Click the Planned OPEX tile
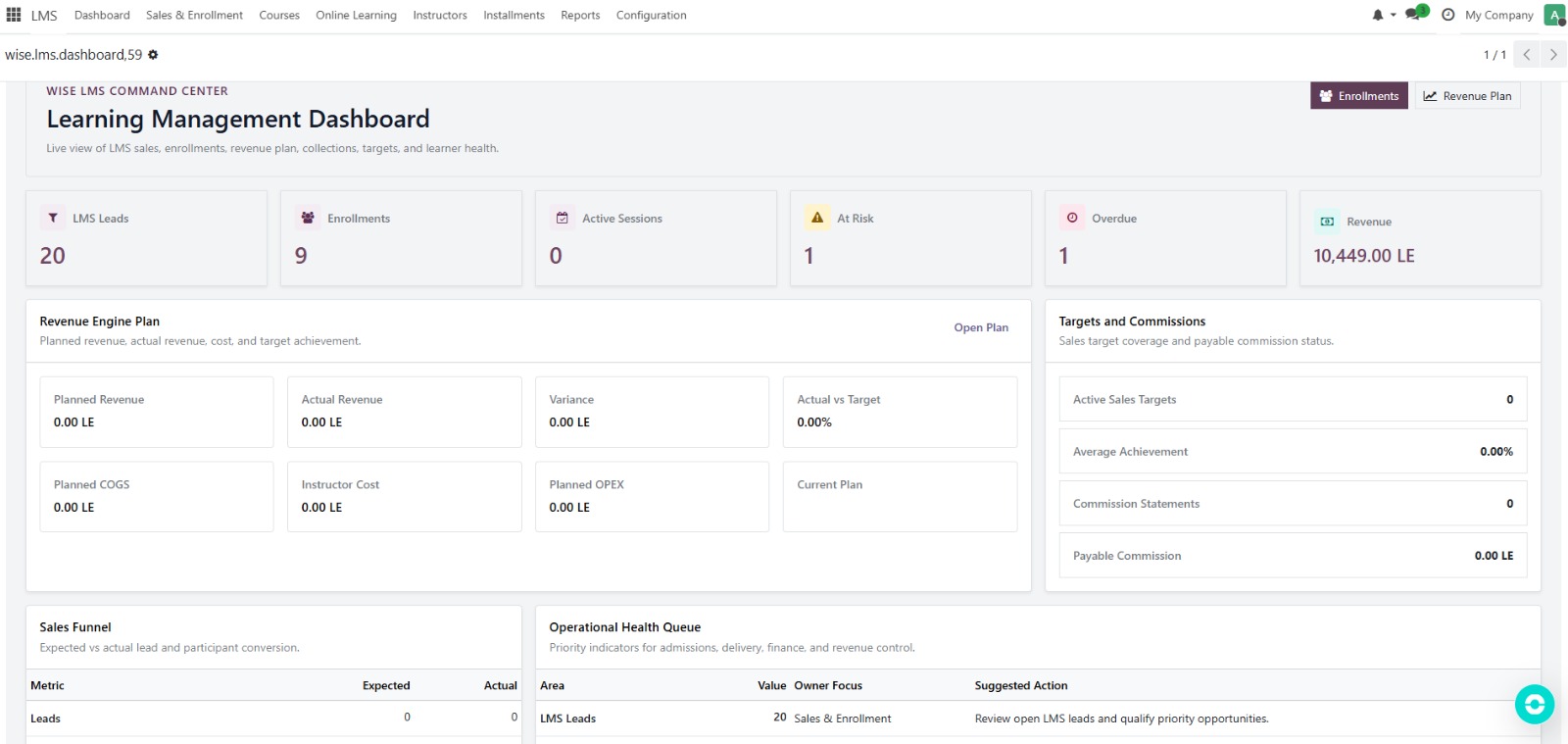The image size is (1568, 744). click(652, 497)
